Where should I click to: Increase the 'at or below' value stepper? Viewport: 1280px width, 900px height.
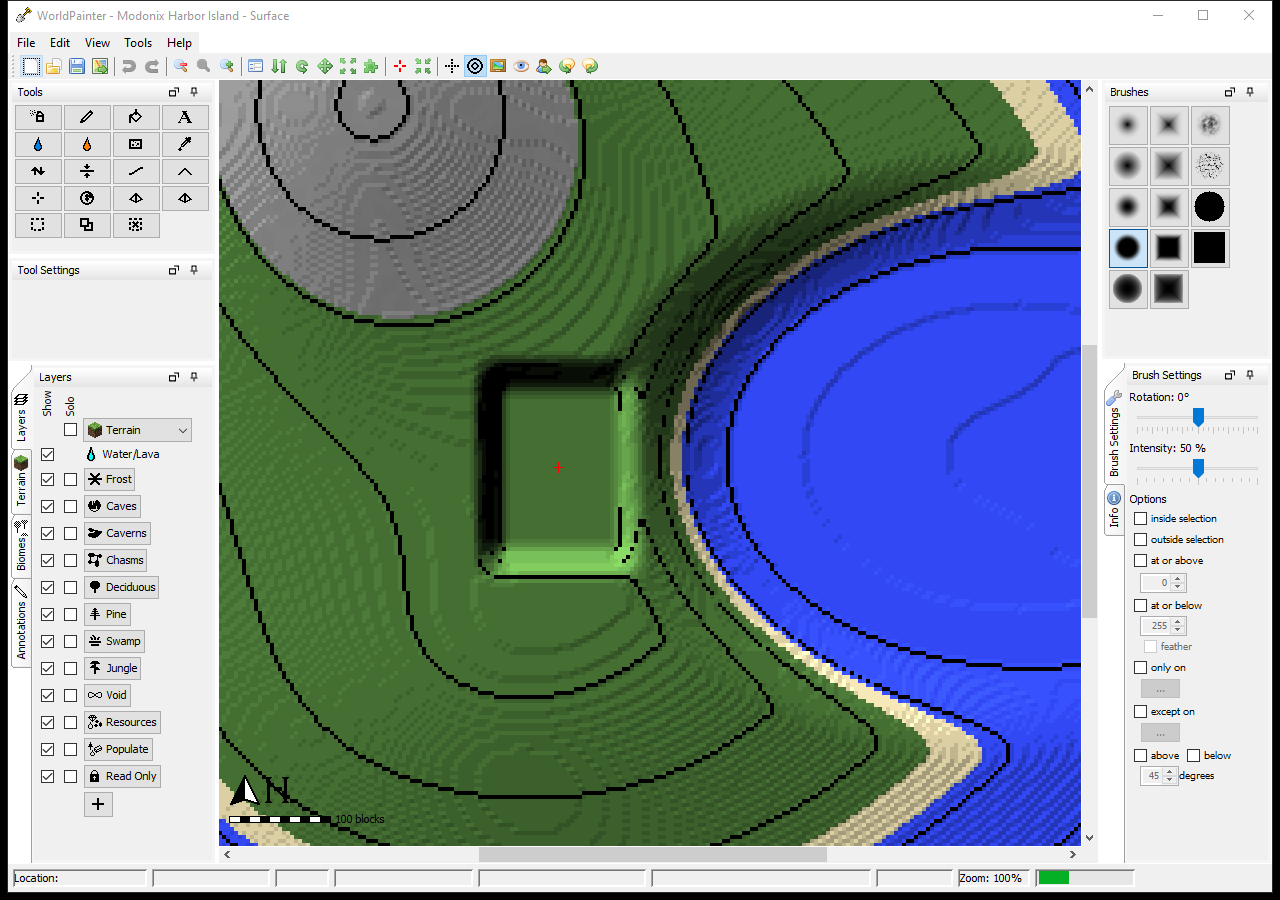click(x=1178, y=622)
